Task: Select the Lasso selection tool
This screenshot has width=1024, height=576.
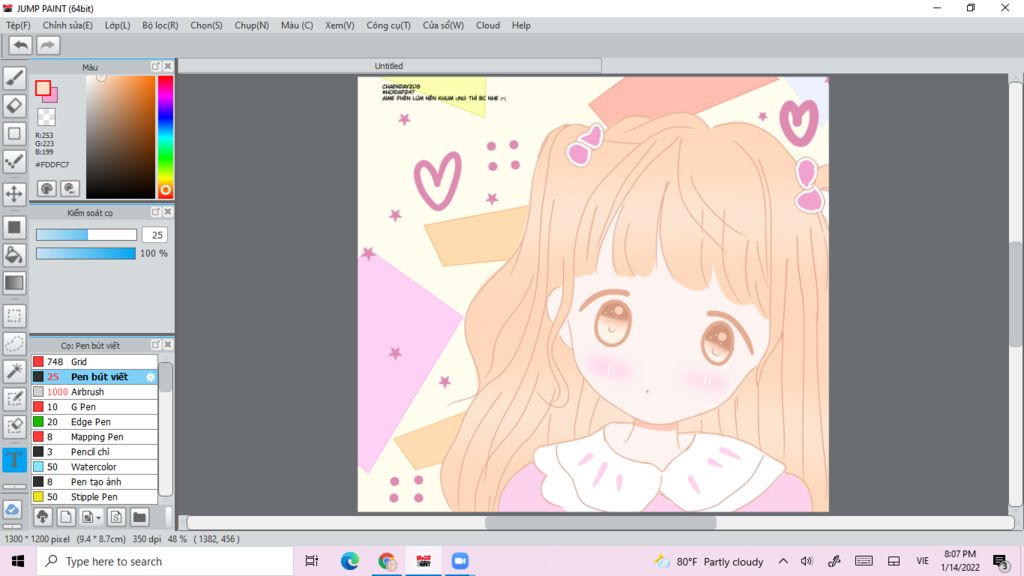Action: coord(14,344)
